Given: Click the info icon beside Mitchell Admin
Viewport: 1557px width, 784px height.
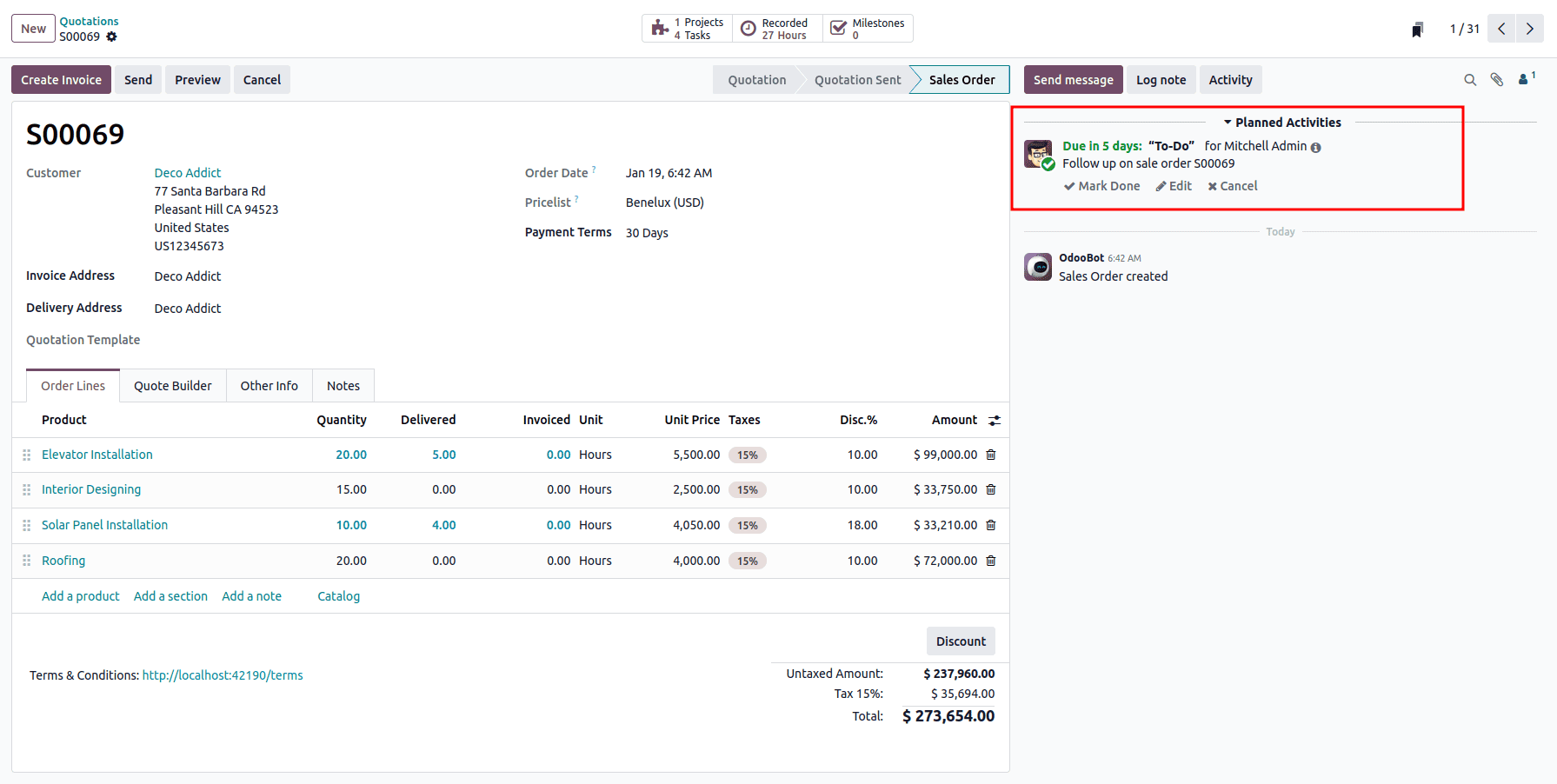Looking at the screenshot, I should [1316, 146].
